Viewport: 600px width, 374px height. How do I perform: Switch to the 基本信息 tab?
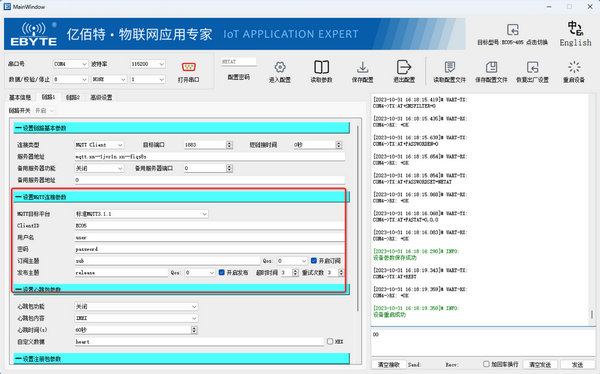pos(20,97)
